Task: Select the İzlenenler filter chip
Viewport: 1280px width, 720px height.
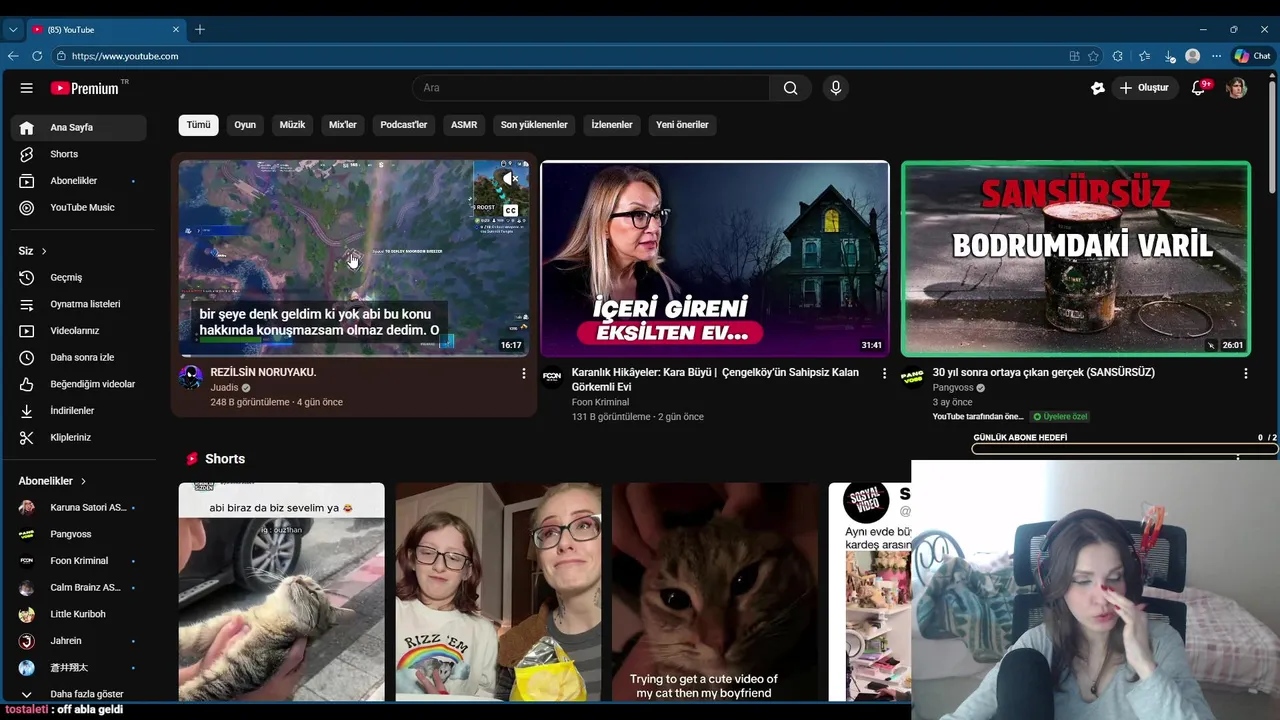Action: [612, 125]
